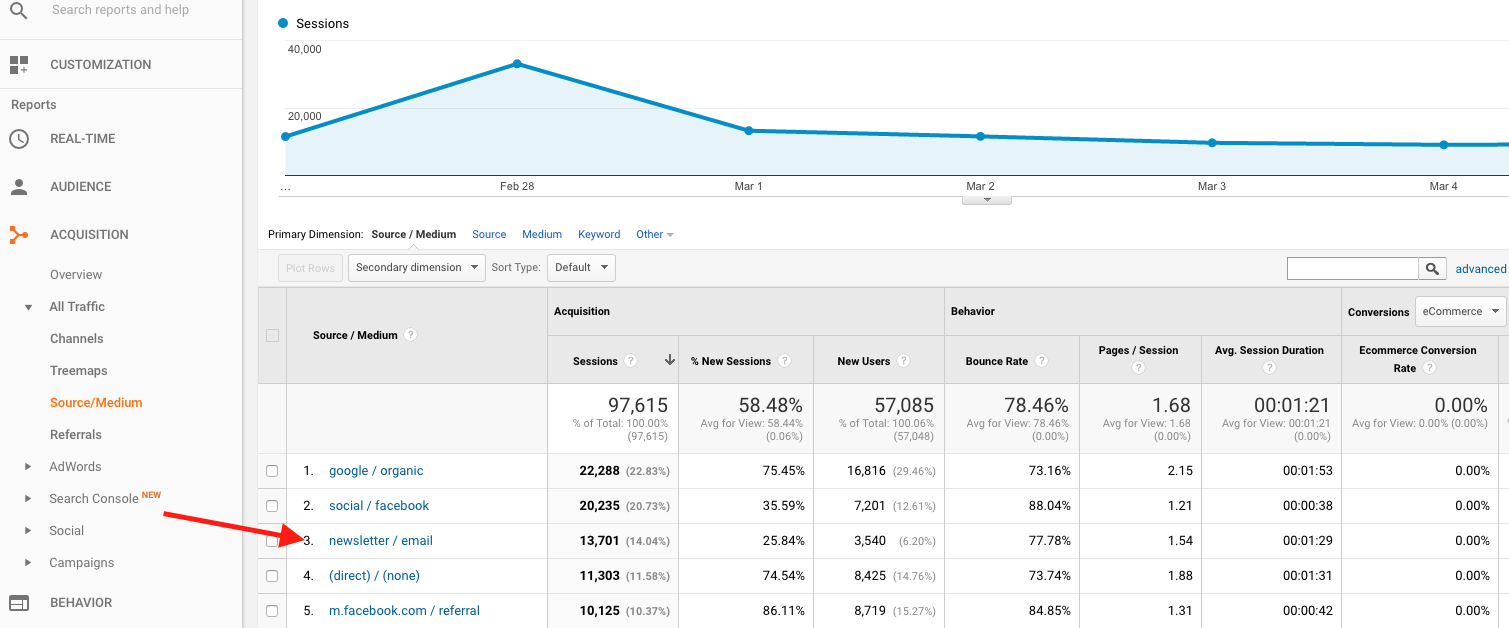Select the Real-Time clock icon
Viewport: 1509px width, 628px height.
[x=18, y=138]
